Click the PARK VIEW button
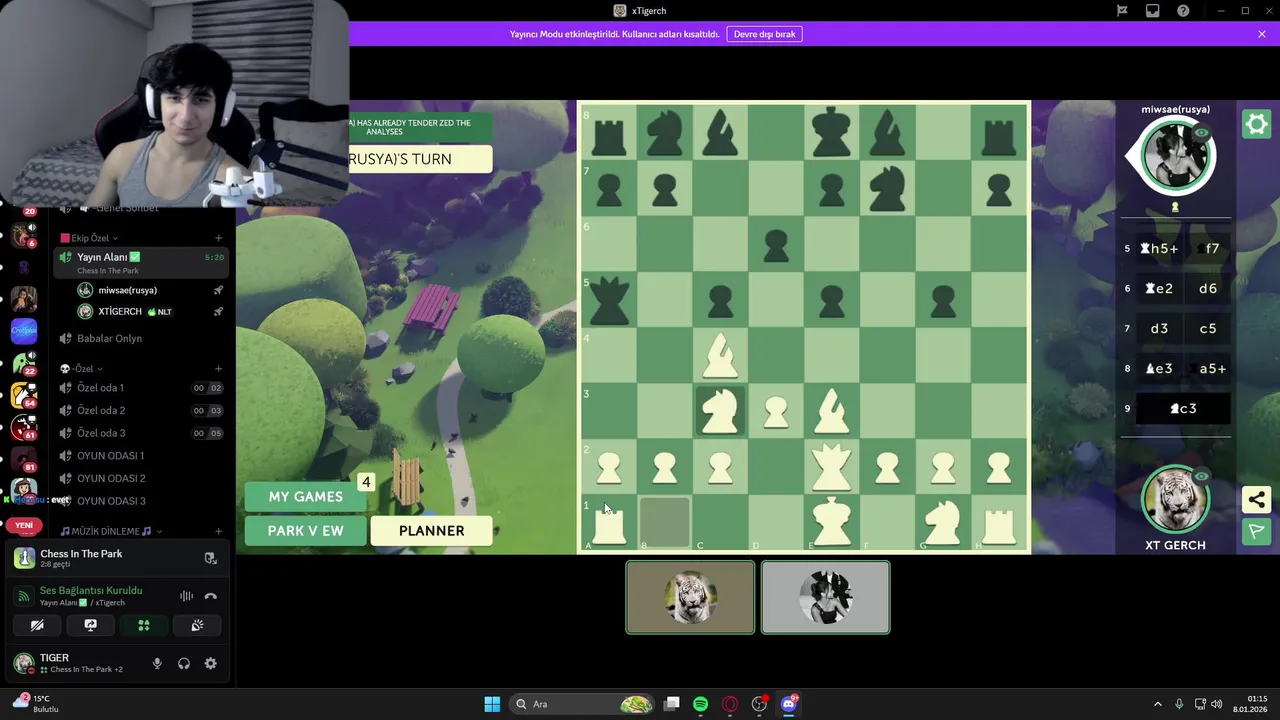This screenshot has width=1280, height=720. (x=306, y=531)
